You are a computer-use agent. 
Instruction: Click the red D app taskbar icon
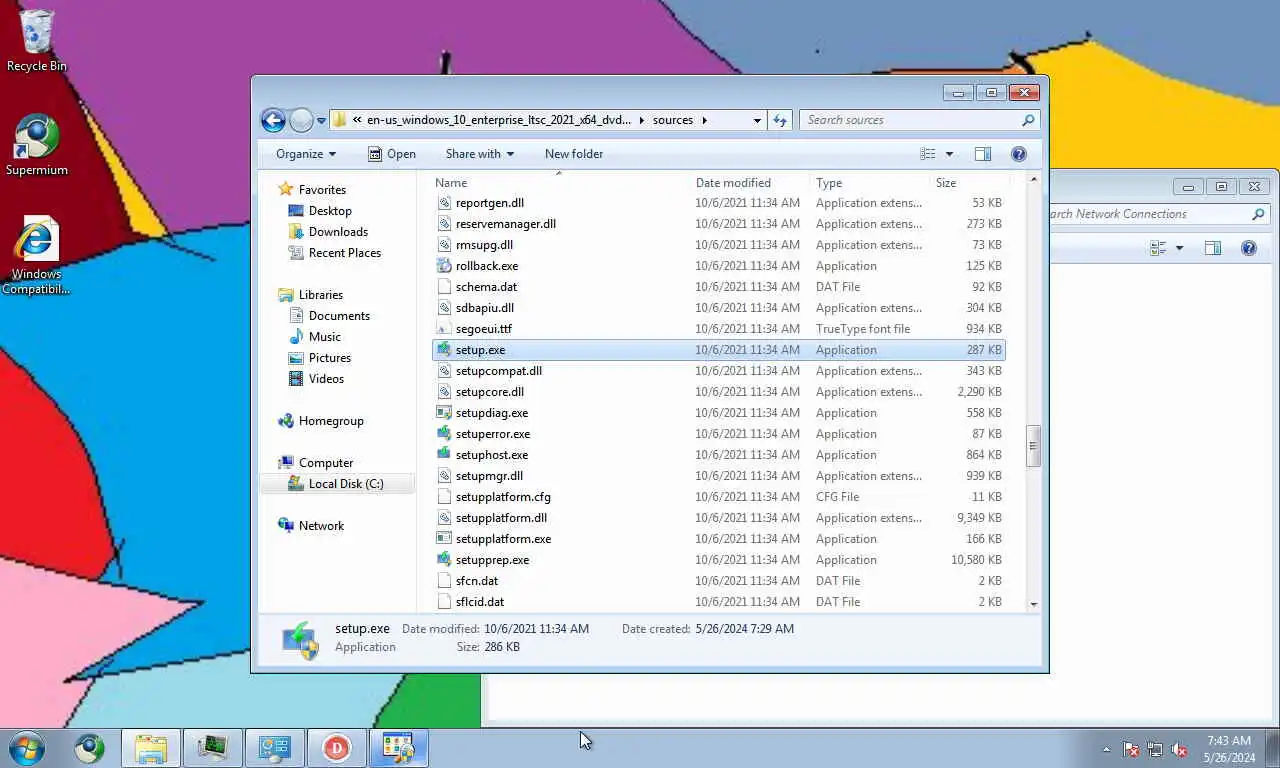336,748
